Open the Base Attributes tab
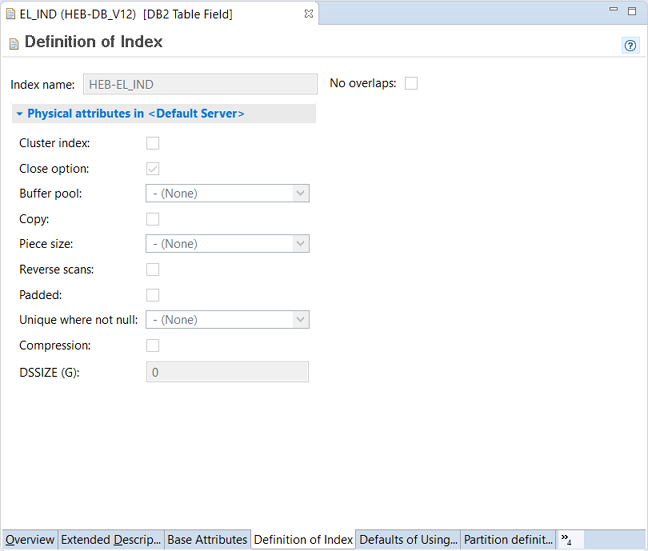Screen dimensions: 648x551 pyautogui.click(x=207, y=540)
